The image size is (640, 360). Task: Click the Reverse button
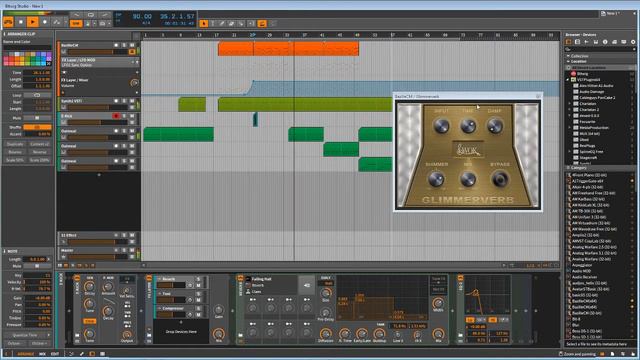tap(40, 152)
